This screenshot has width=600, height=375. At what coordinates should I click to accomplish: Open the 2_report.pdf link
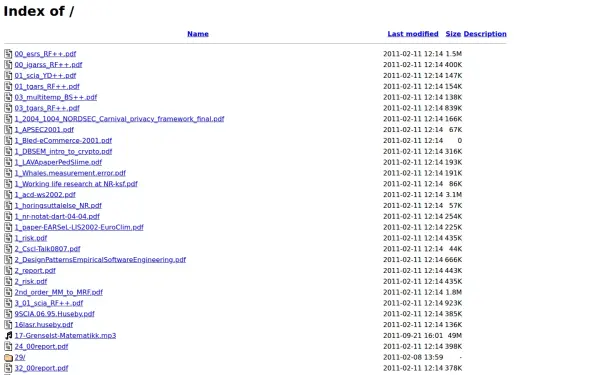pos(35,271)
